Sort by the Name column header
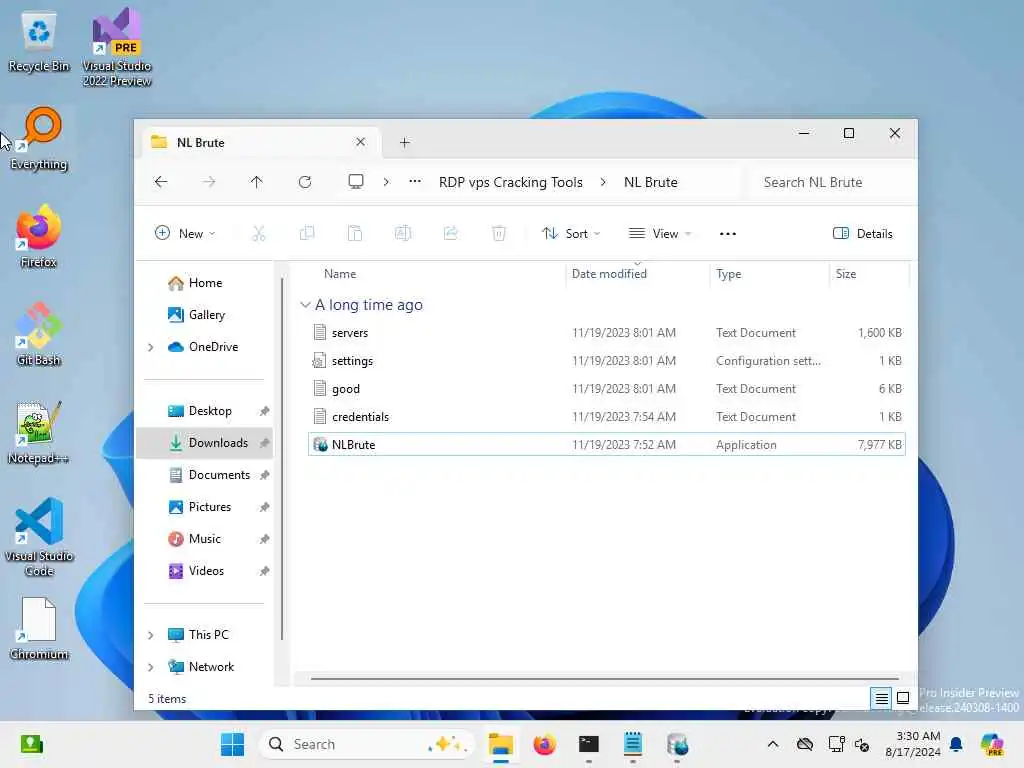Image resolution: width=1024 pixels, height=768 pixels. pos(340,274)
